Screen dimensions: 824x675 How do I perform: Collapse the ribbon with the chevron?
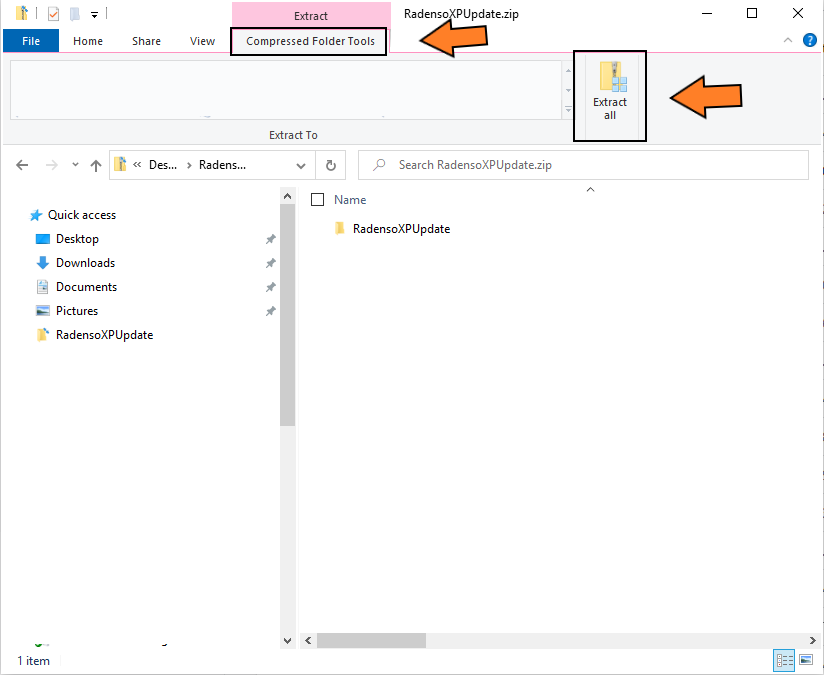pos(788,40)
